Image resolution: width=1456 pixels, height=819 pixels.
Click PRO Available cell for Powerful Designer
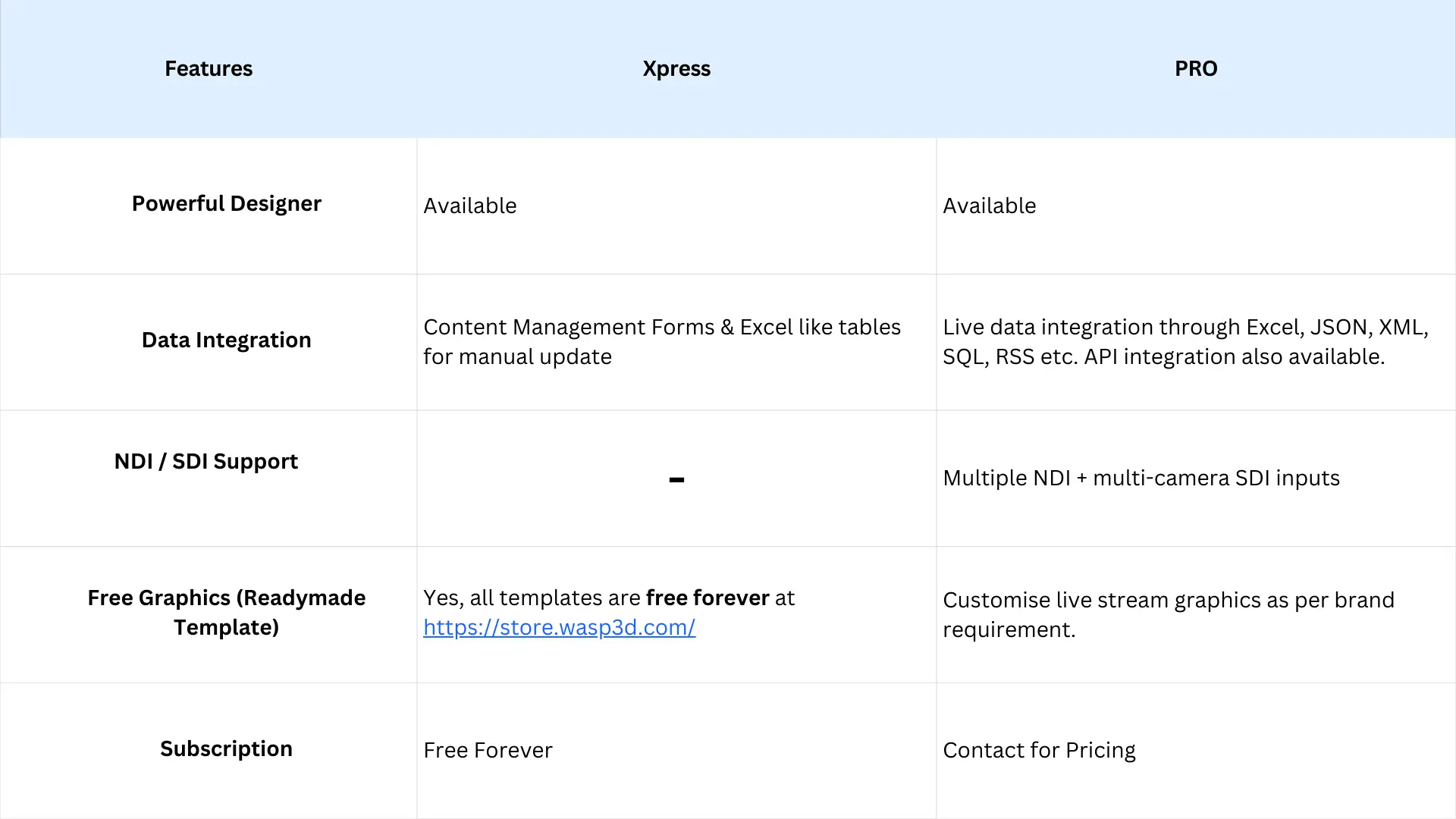tap(989, 206)
